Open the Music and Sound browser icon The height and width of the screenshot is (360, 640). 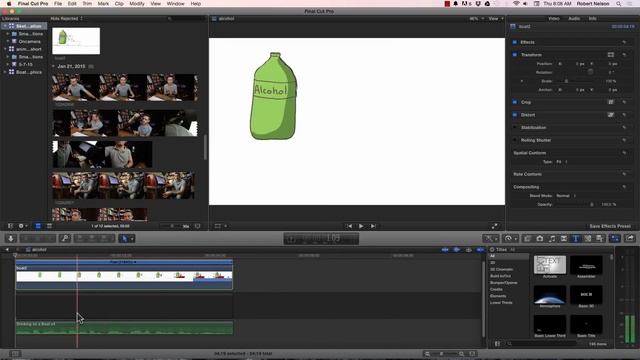tap(552, 238)
